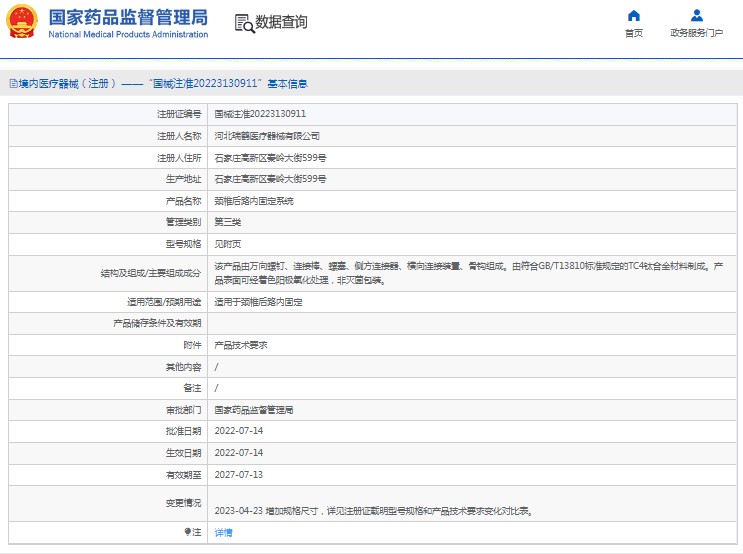The image size is (743, 554).
Task: Click the 产品技术要求 attachment cell
Action: (240, 345)
